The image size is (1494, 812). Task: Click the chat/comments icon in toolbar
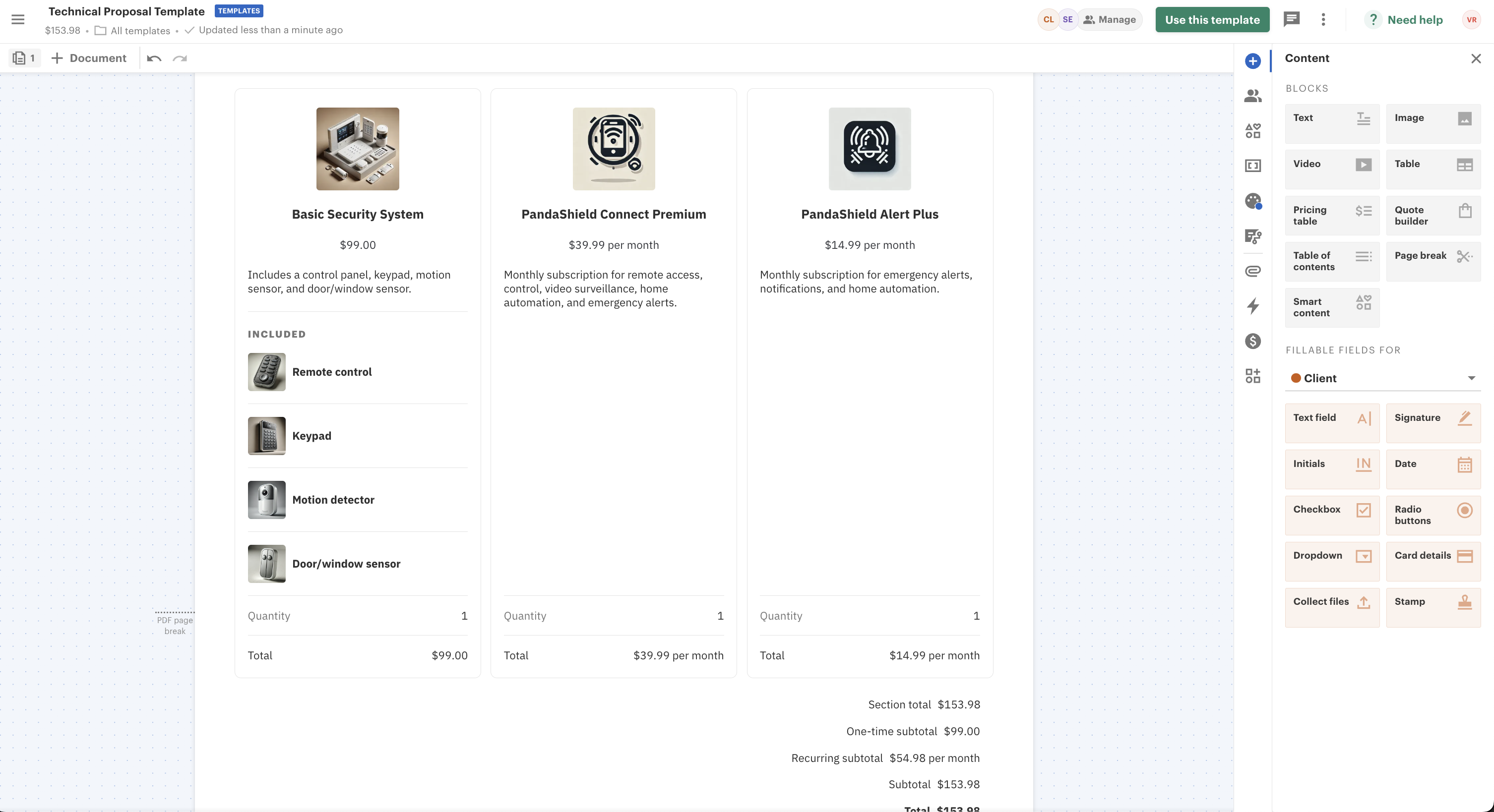pos(1290,19)
